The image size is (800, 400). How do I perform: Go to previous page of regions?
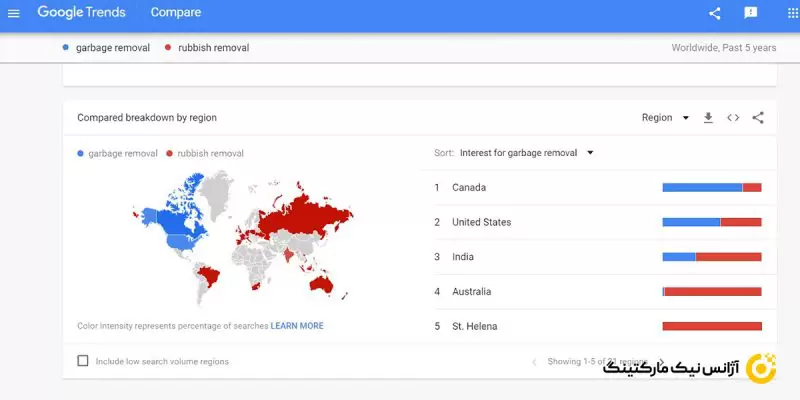(534, 362)
